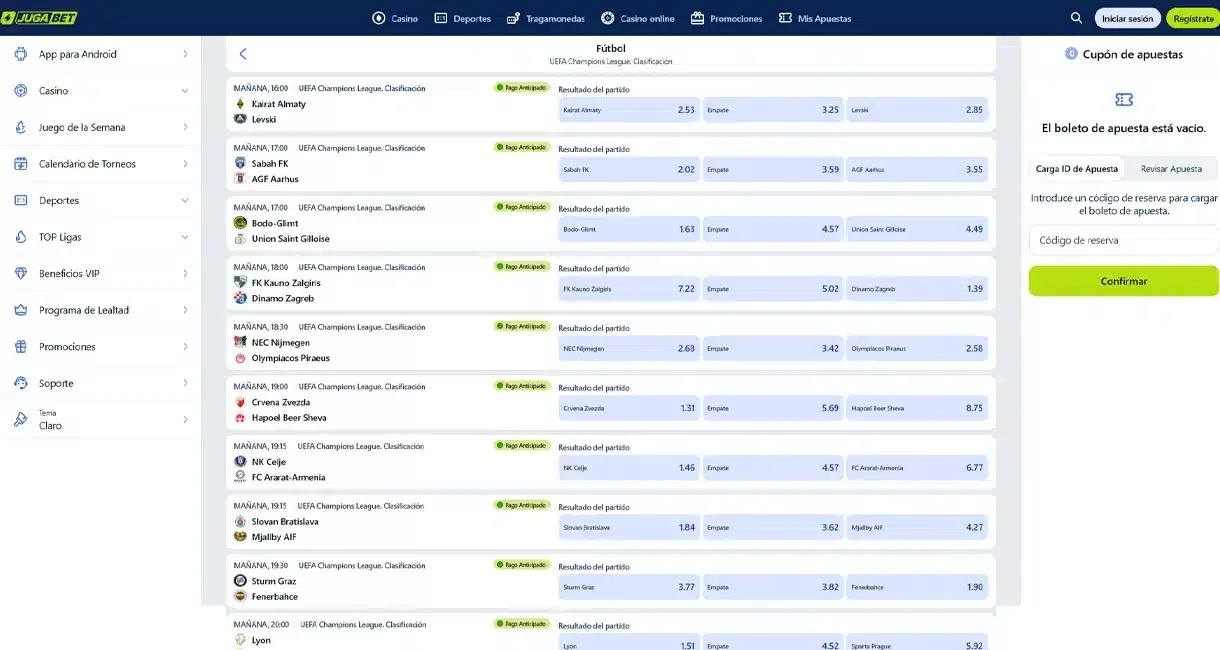
Task: Click the Sabah FK team crest
Action: [240, 163]
